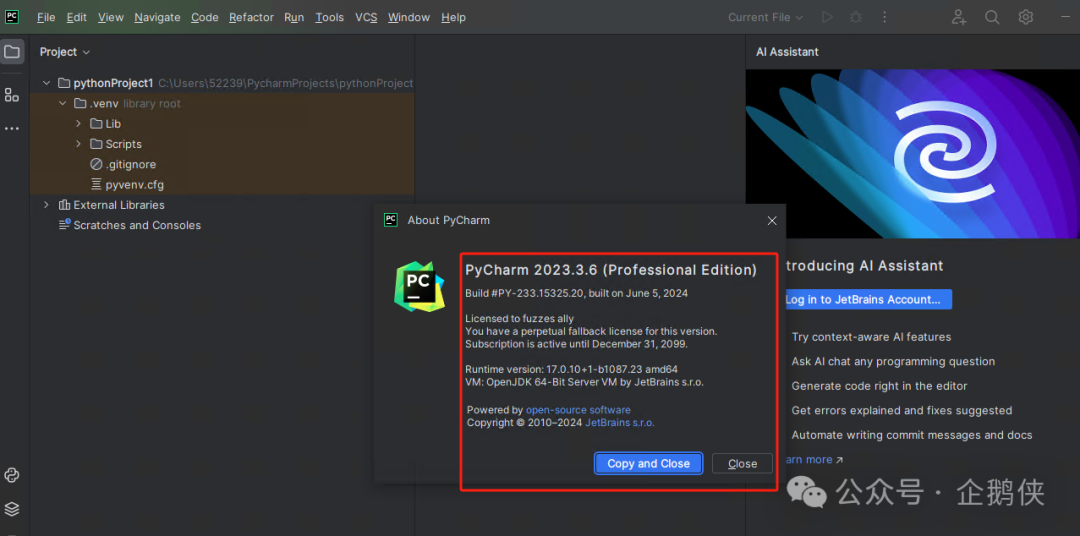Screen dimensions: 1080x536
Task: Click the PC icon in About title bar
Action: point(391,220)
